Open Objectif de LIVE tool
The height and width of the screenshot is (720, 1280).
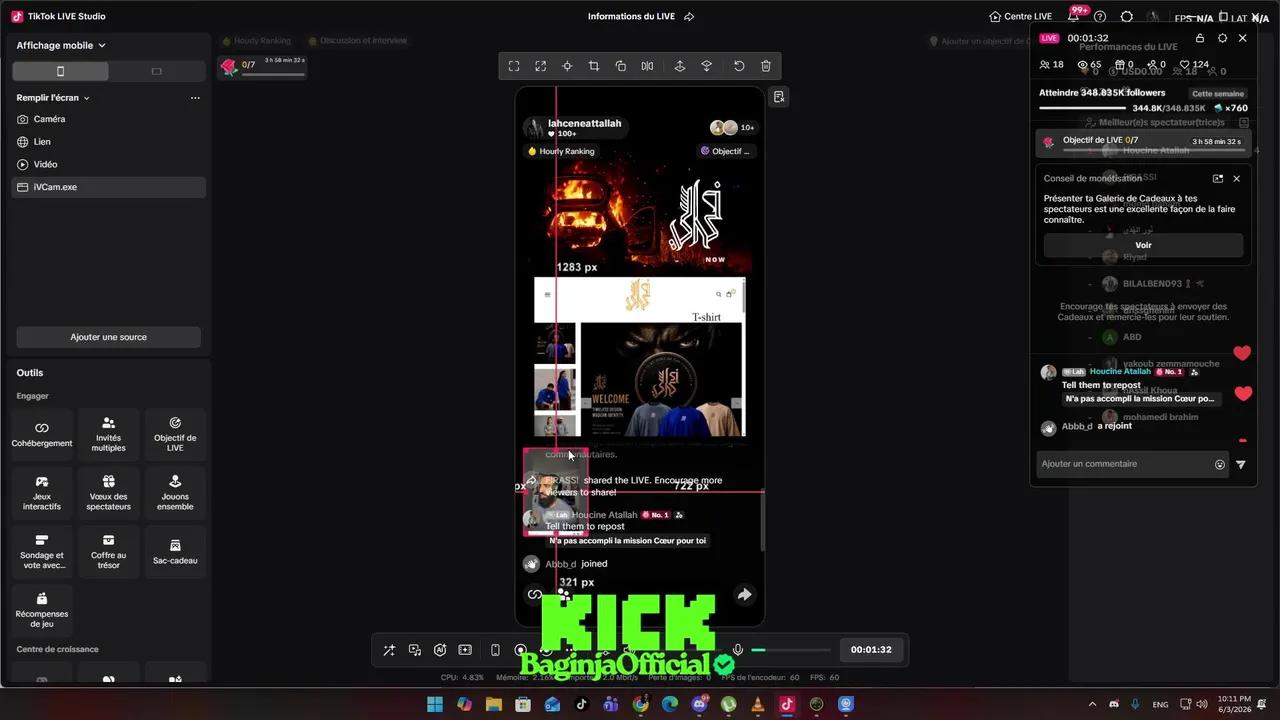(175, 434)
